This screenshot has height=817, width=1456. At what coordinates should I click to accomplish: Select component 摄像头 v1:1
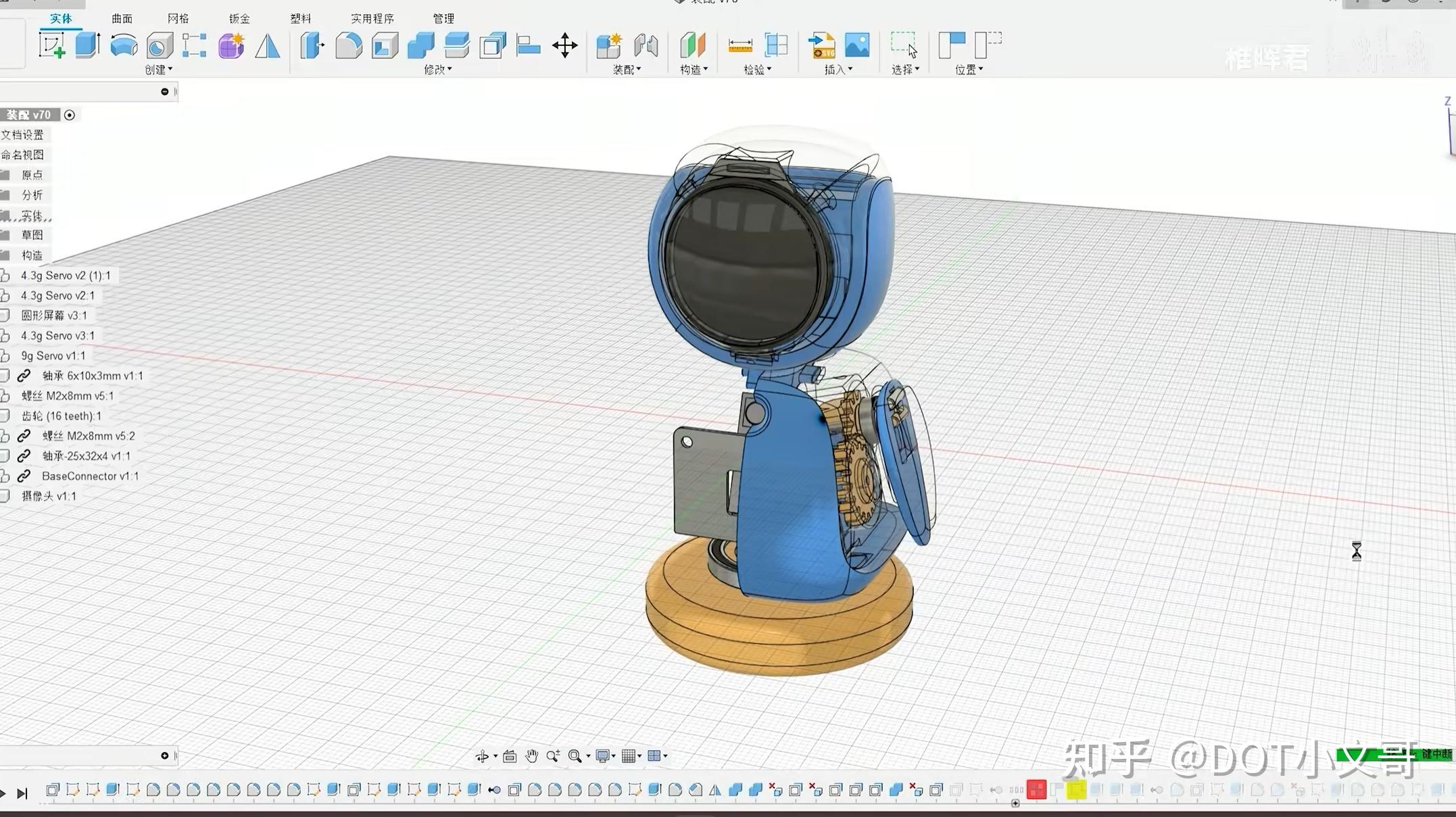coord(49,496)
